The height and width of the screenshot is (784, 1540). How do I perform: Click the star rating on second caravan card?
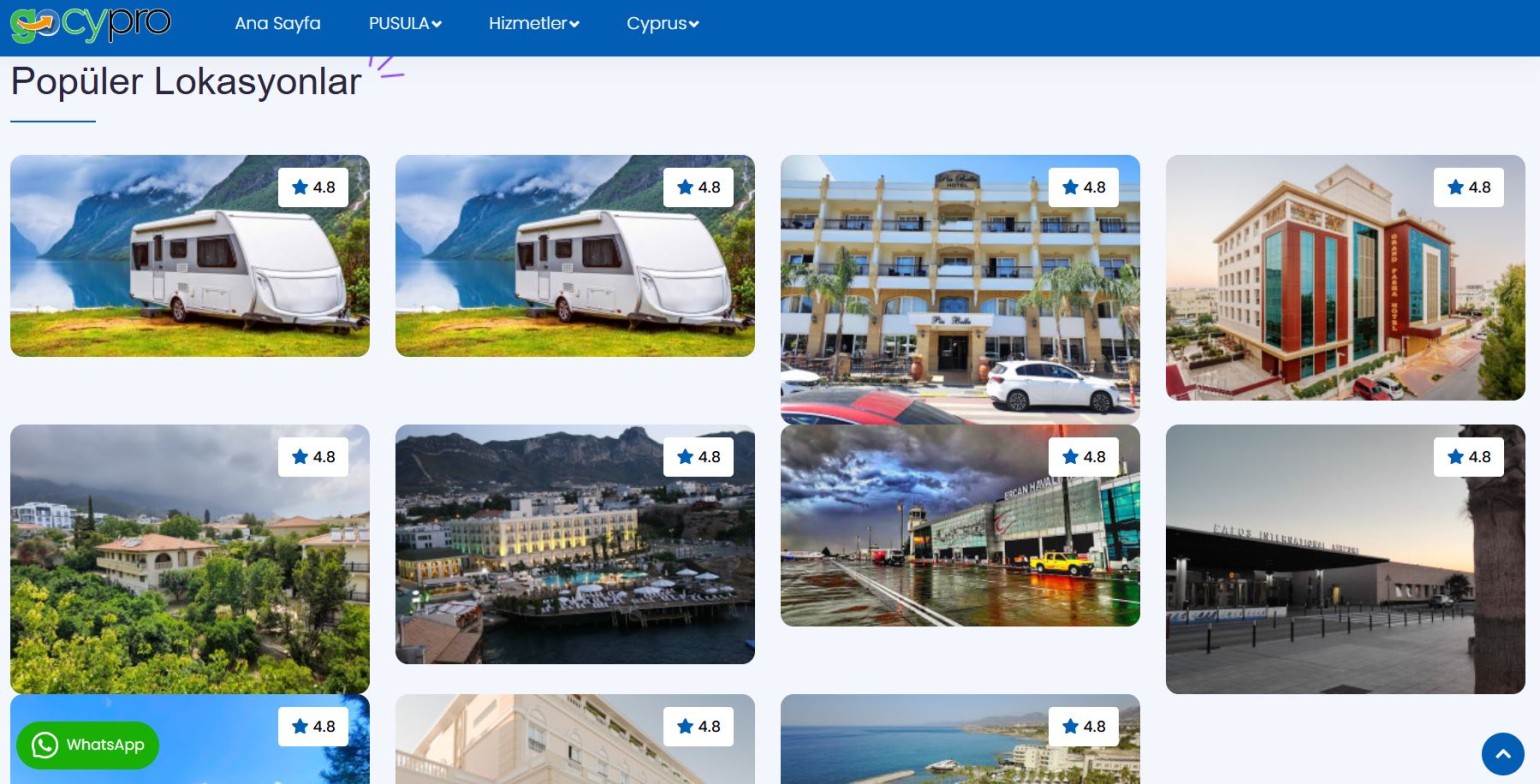pyautogui.click(x=698, y=187)
